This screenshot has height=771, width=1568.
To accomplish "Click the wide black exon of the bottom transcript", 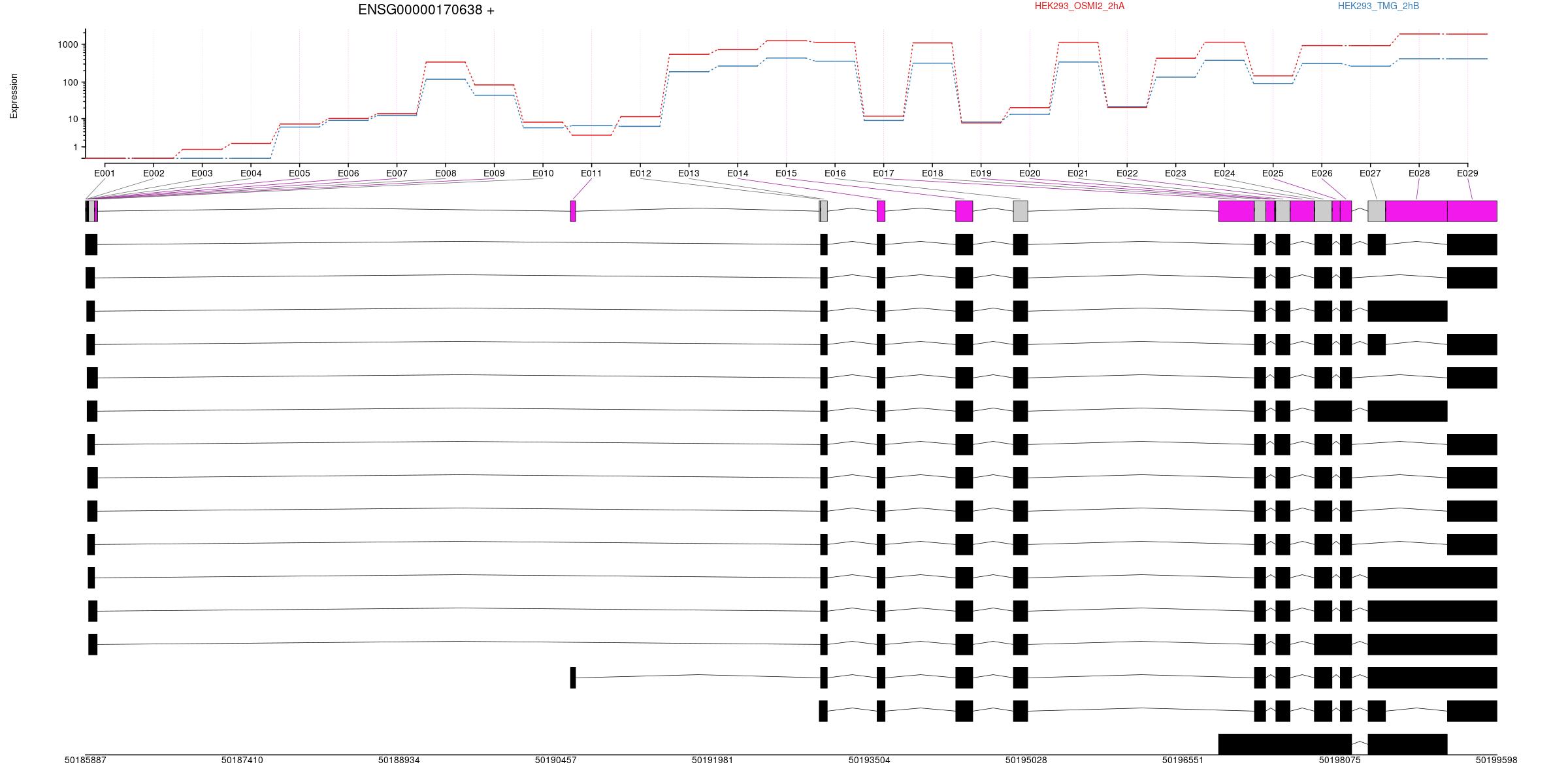I will click(1285, 744).
